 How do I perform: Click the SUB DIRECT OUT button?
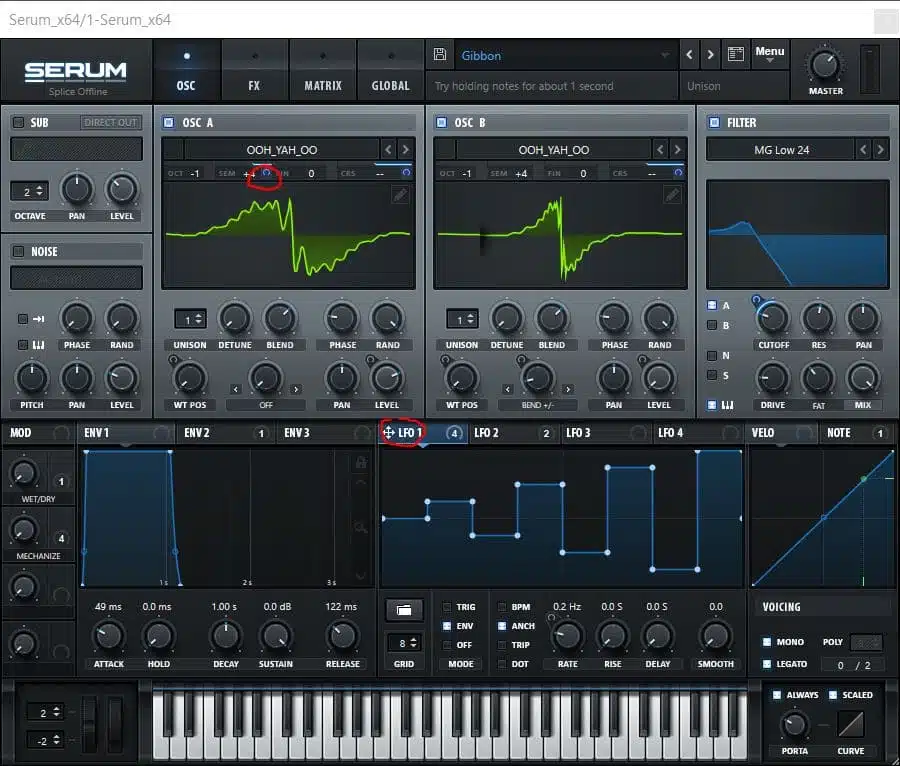[x=110, y=122]
